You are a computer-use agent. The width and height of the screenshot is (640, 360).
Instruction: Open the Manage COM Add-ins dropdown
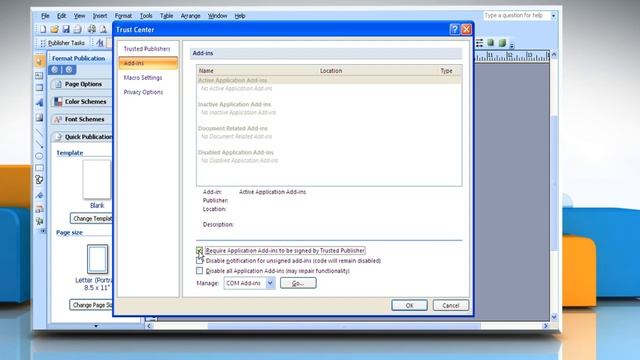point(270,283)
